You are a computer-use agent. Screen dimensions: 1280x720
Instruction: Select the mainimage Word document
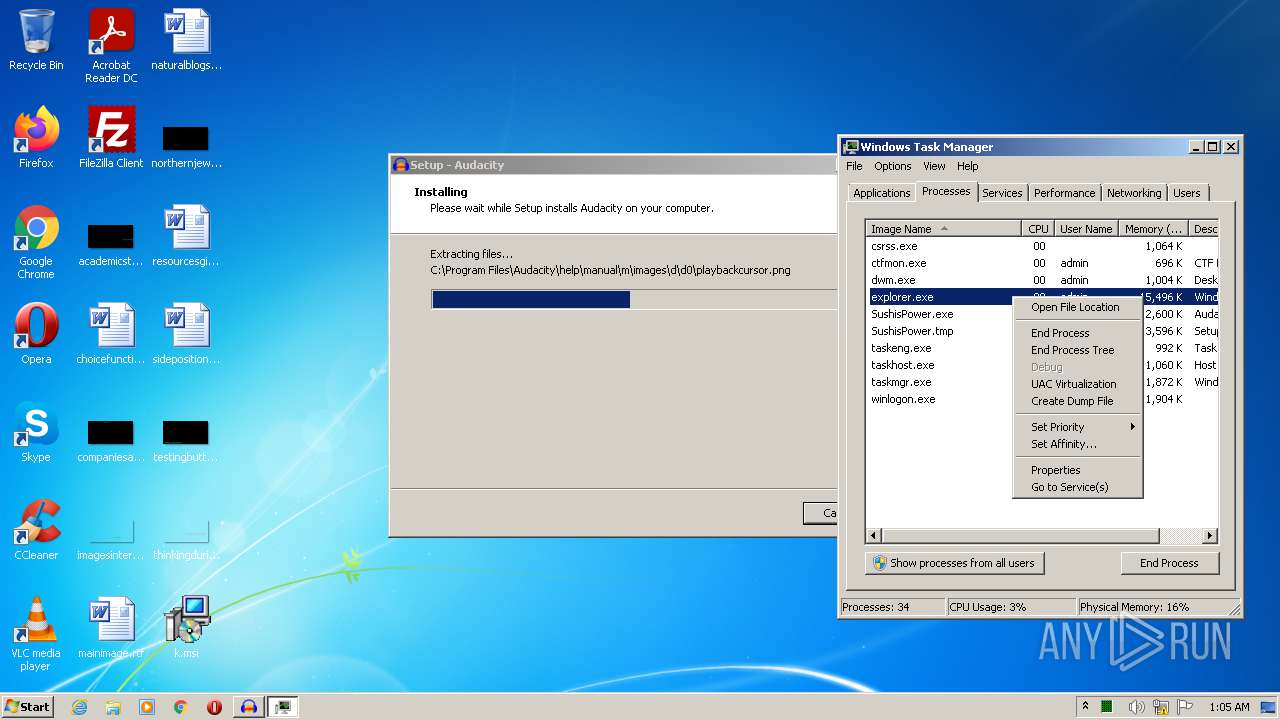click(111, 628)
